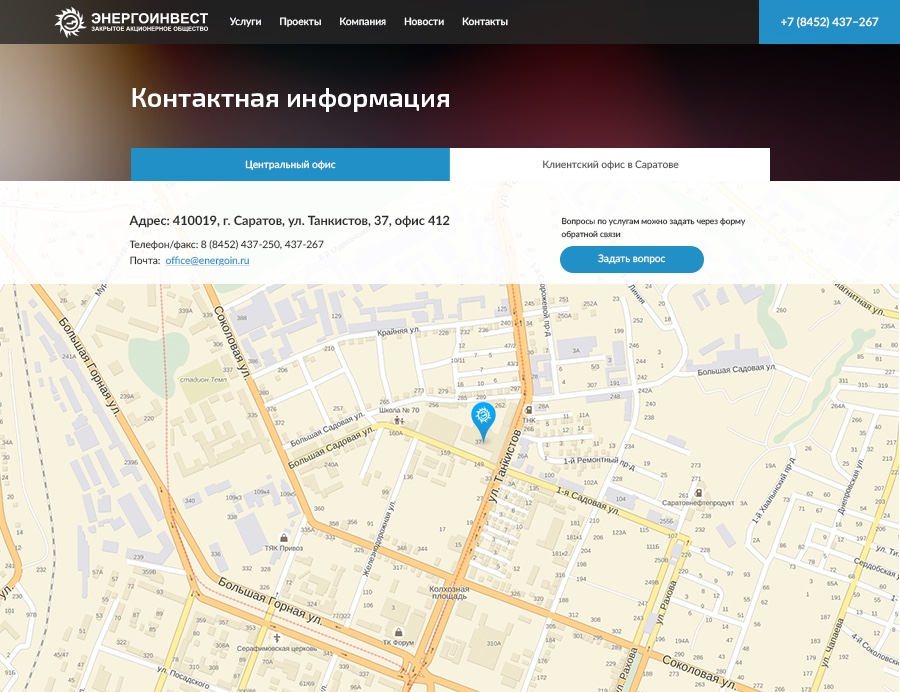
Task: Click the ТЯК Привоз lock icon on map
Action: (284, 537)
